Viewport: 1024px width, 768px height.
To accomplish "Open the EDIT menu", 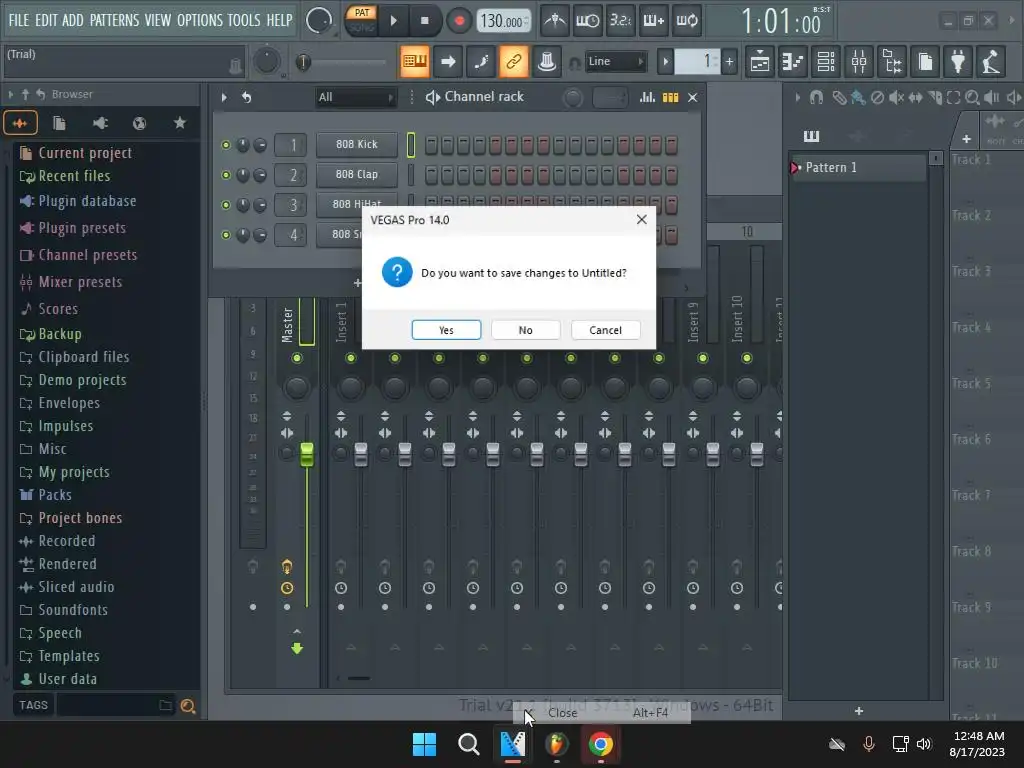I will coord(46,20).
